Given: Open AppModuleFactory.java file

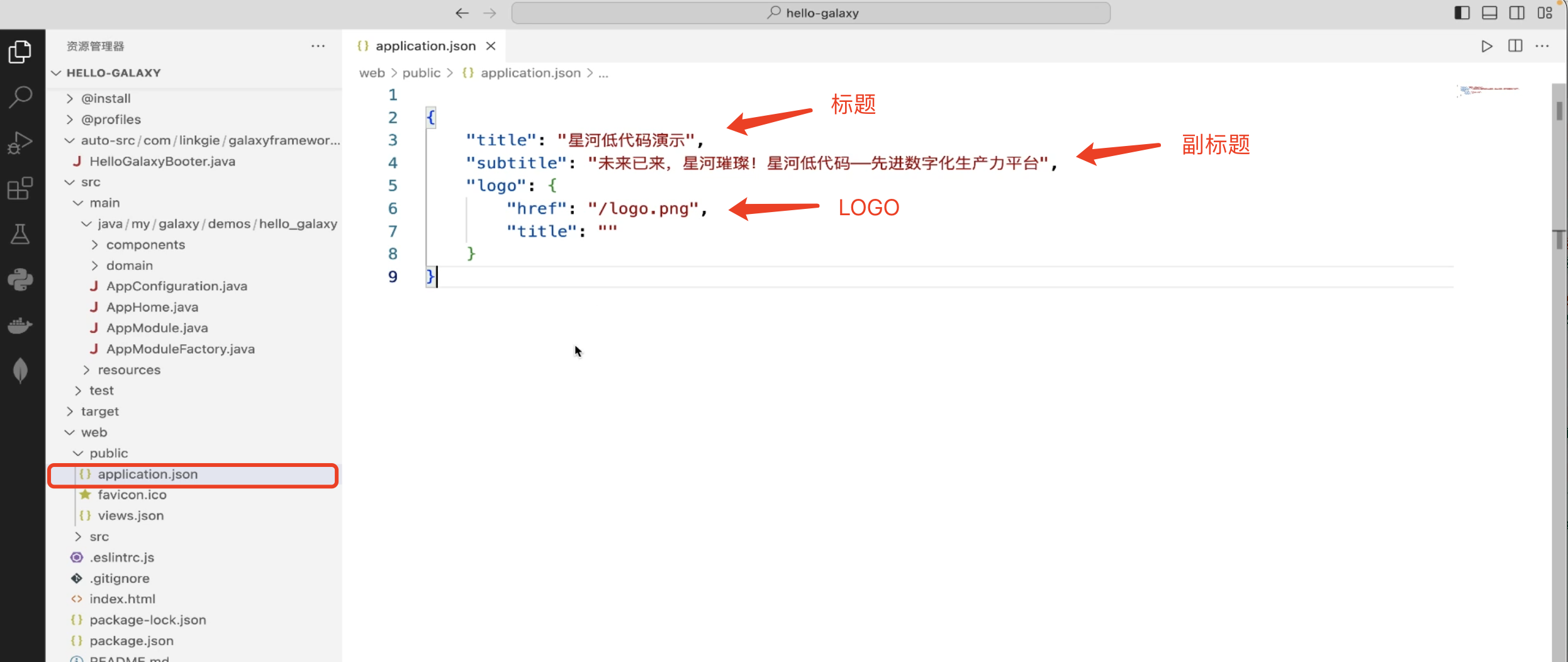Looking at the screenshot, I should tap(194, 349).
